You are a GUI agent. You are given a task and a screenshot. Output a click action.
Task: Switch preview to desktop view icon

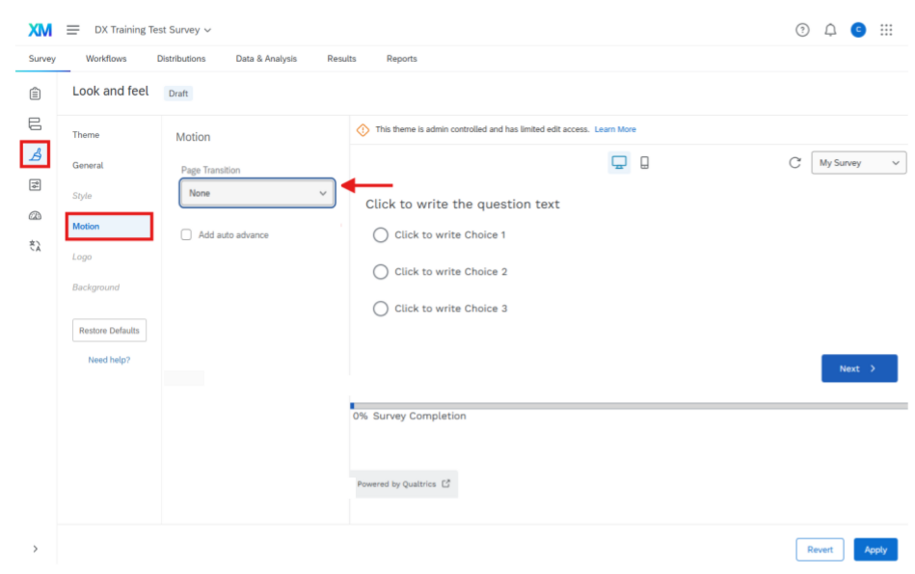point(619,163)
